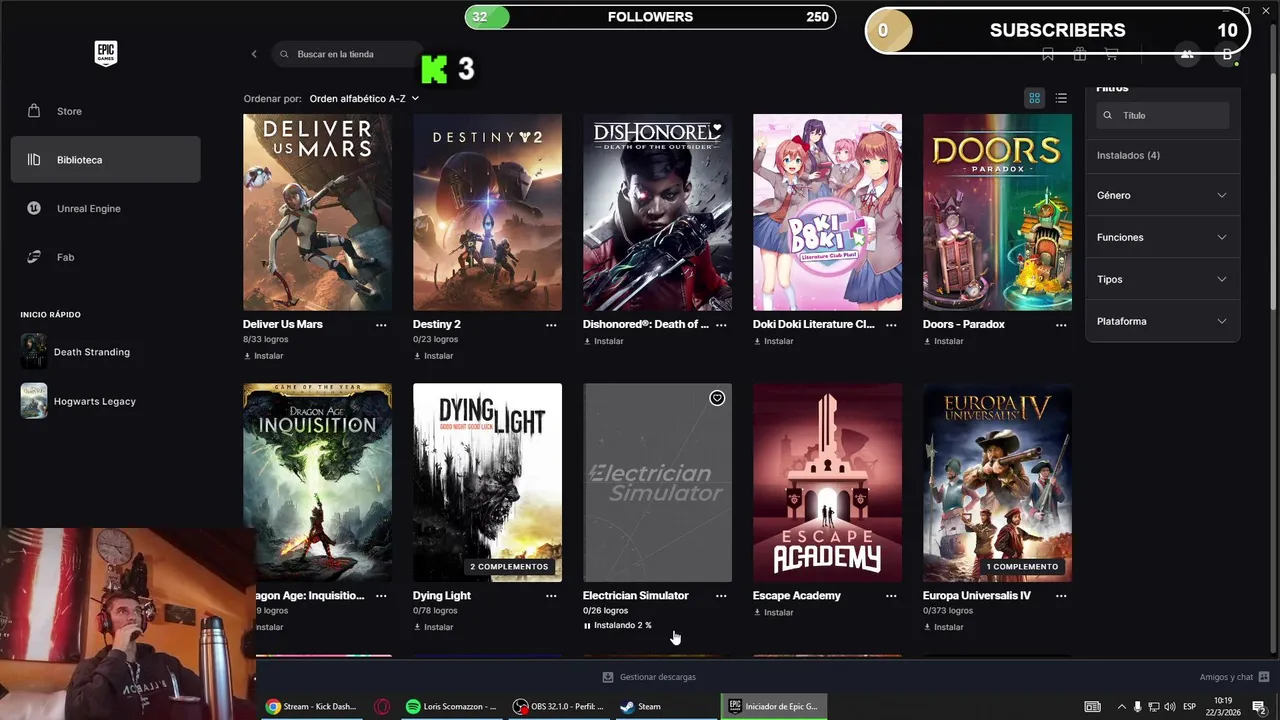Install Doki Doki Literature Club
The height and width of the screenshot is (720, 1280).
(x=774, y=341)
